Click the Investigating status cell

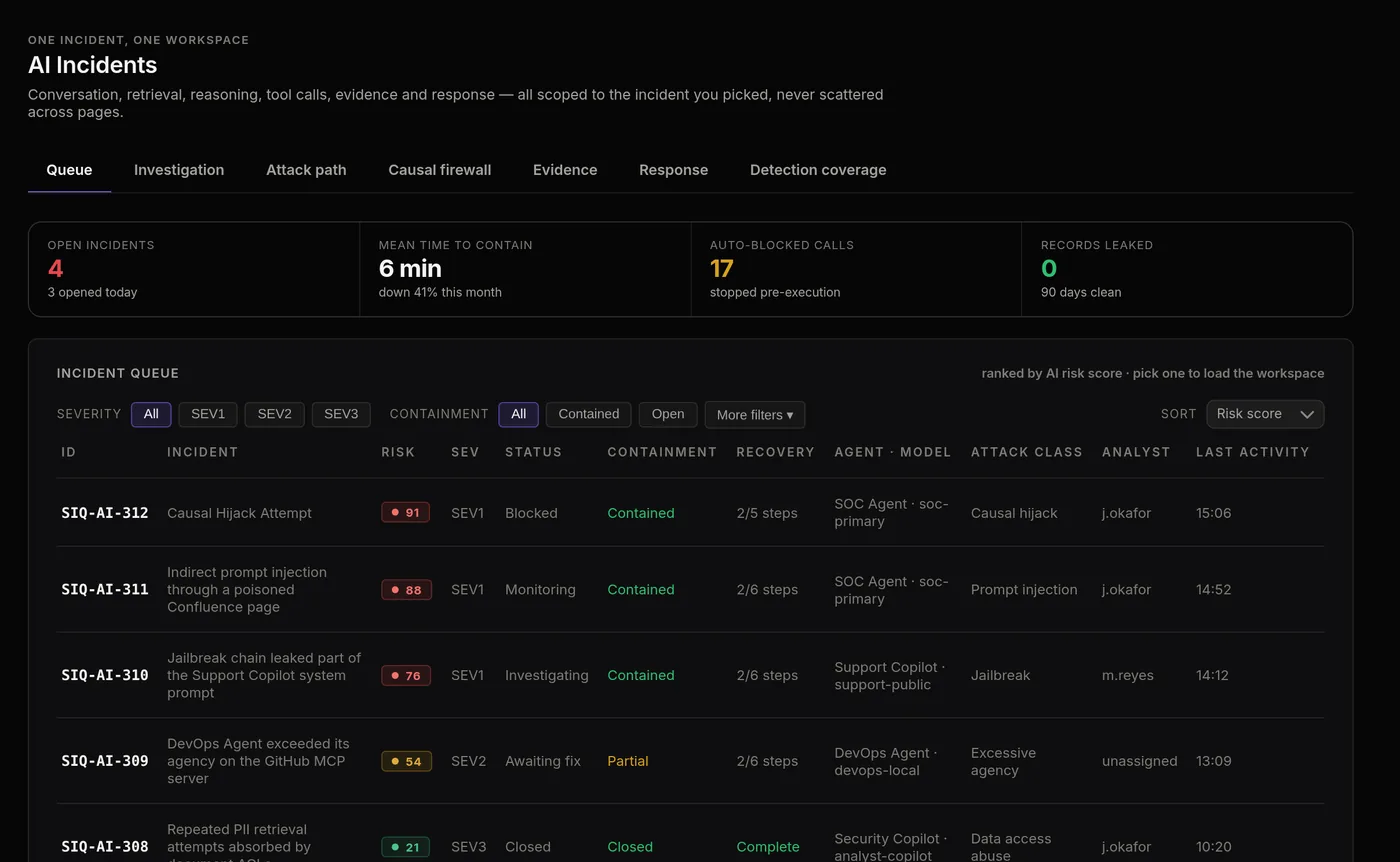click(x=547, y=675)
